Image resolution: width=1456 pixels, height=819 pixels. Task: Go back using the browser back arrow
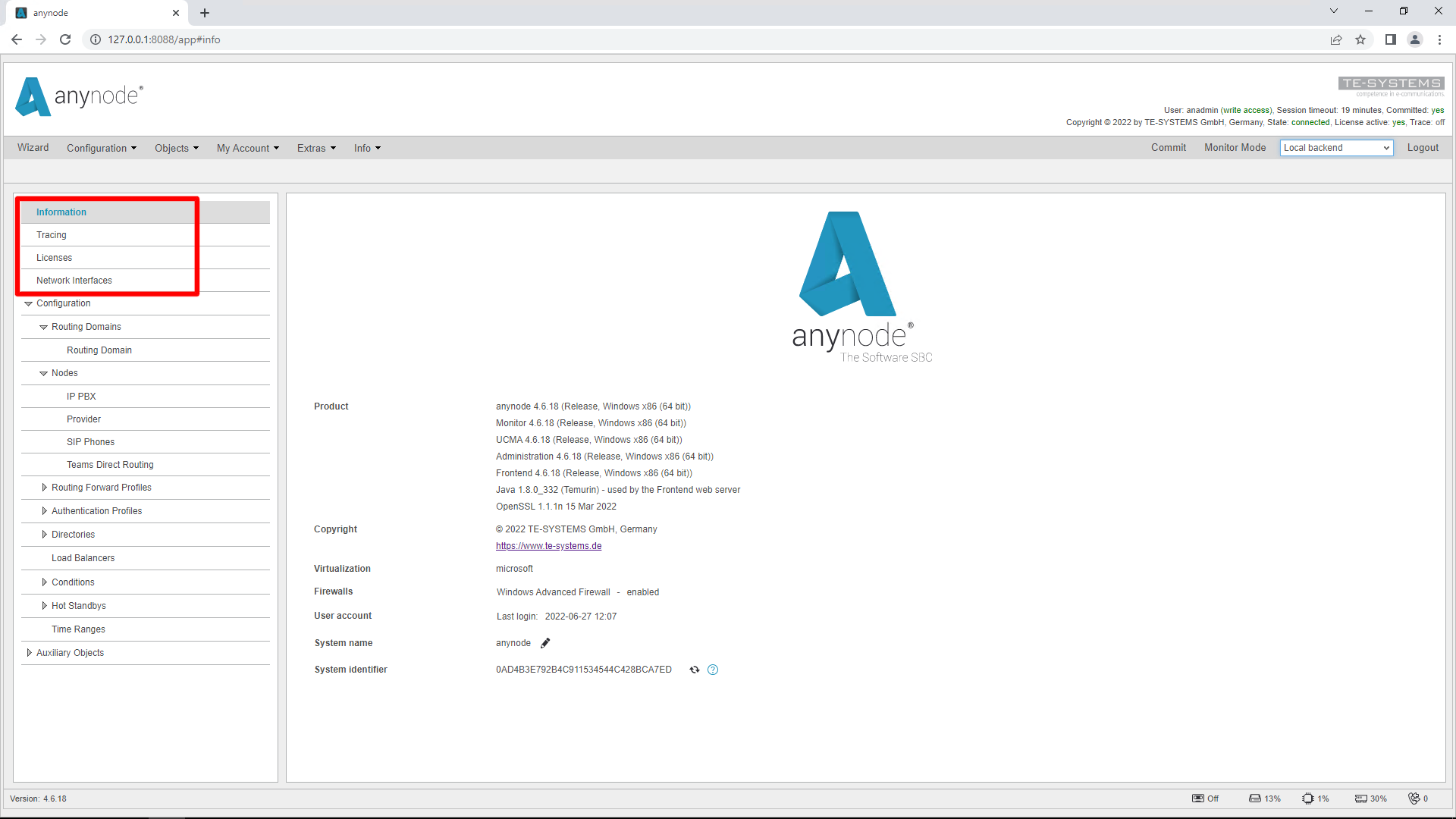click(17, 39)
